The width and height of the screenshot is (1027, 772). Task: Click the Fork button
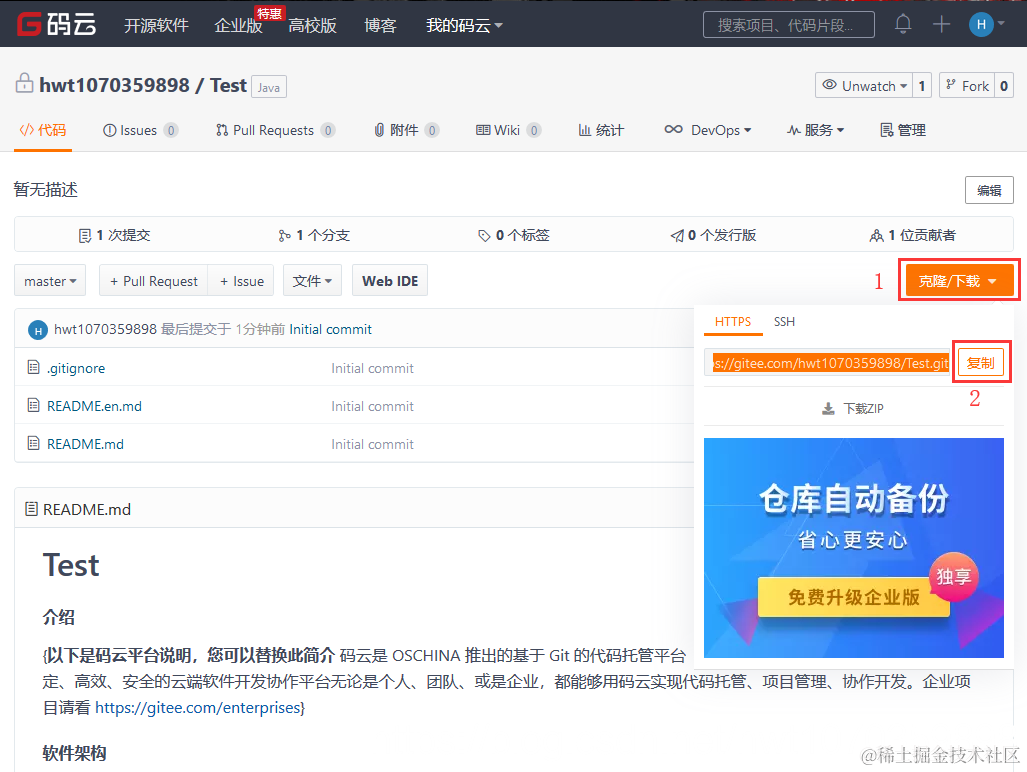pyautogui.click(x=967, y=86)
